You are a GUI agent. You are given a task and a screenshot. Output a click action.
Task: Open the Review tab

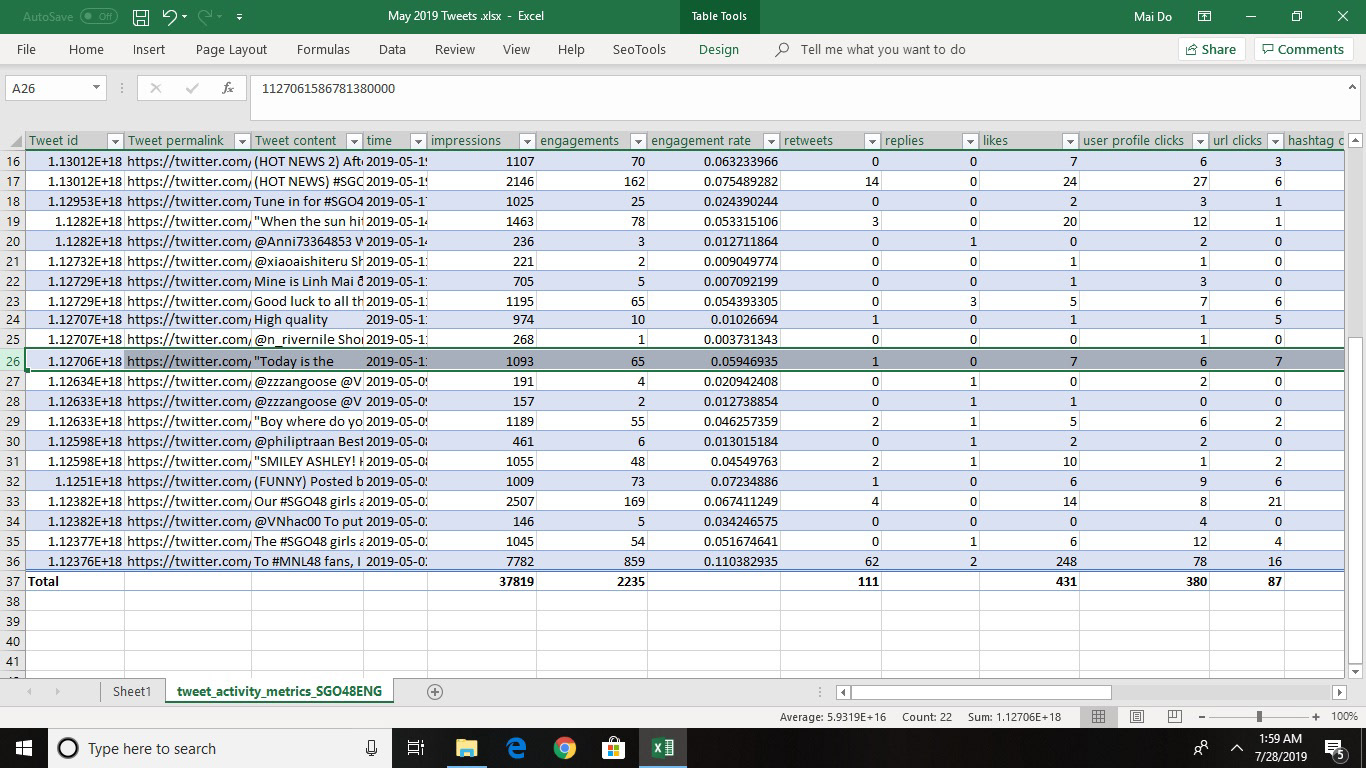455,49
